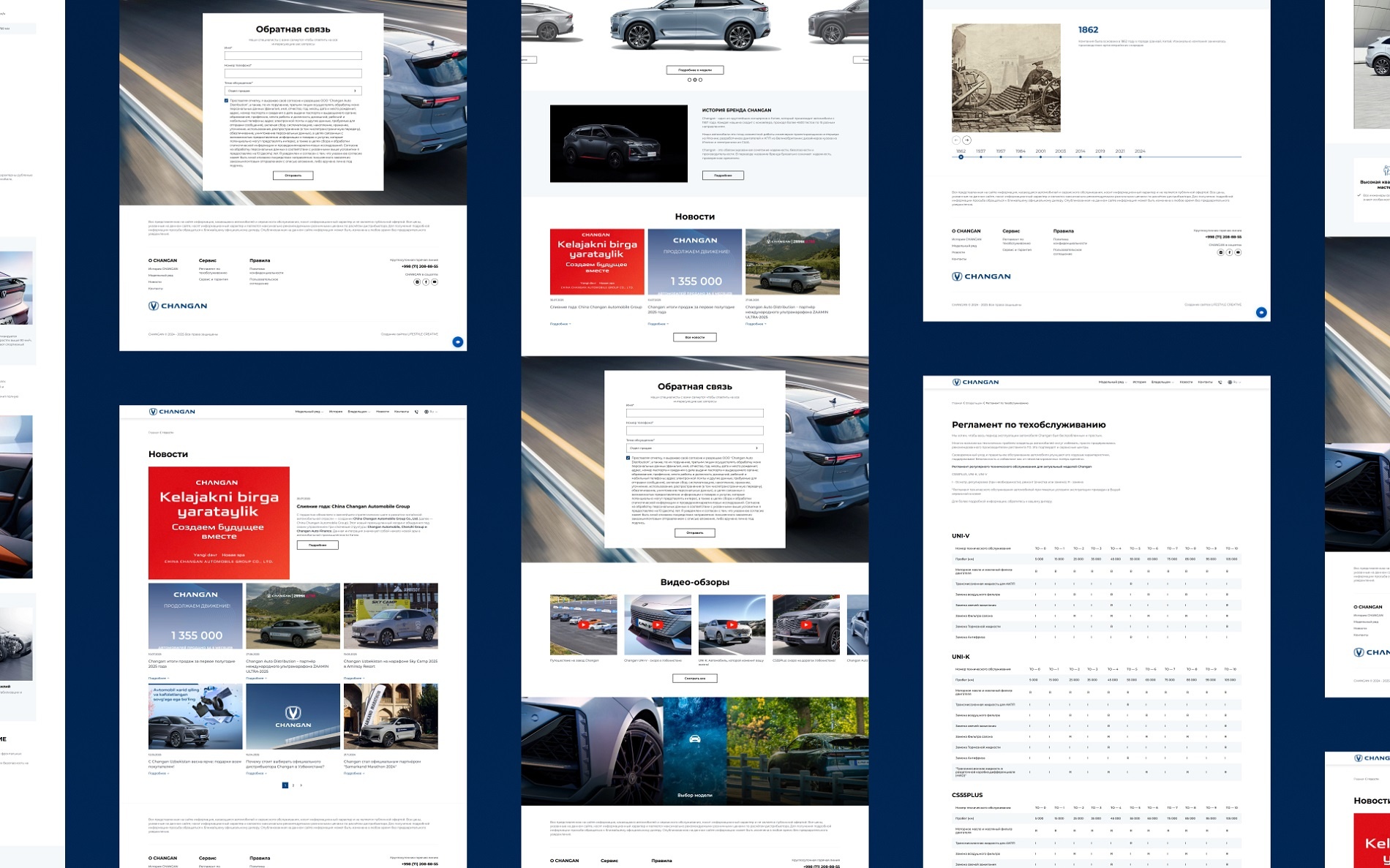1390x868 pixels.
Task: Click the car icon above Выбор модели
Action: pos(695,739)
